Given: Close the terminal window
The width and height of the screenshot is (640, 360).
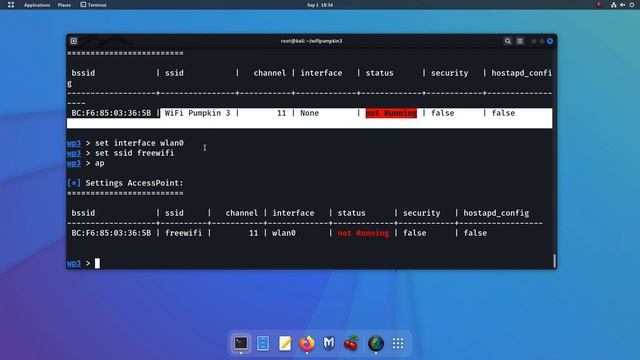Looking at the screenshot, I should click(550, 41).
